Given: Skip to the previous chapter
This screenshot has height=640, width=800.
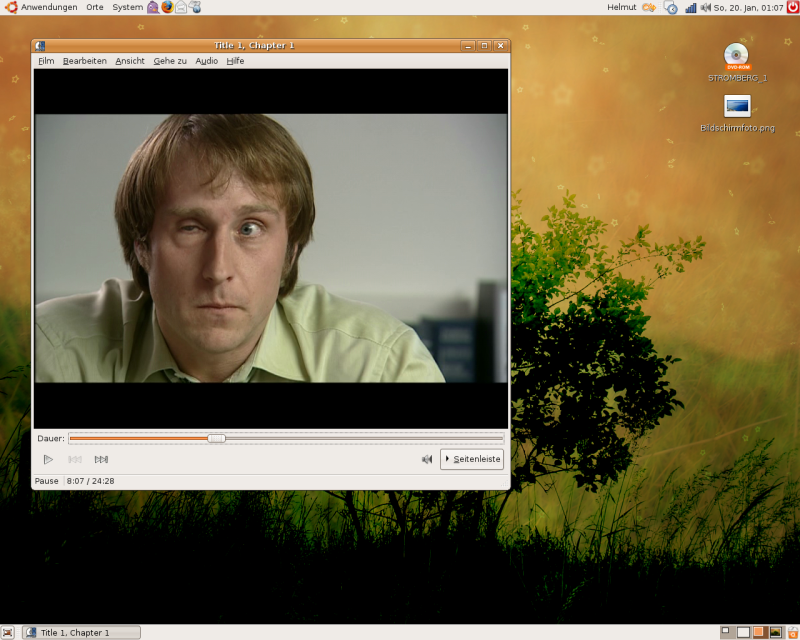Looking at the screenshot, I should pyautogui.click(x=74, y=459).
